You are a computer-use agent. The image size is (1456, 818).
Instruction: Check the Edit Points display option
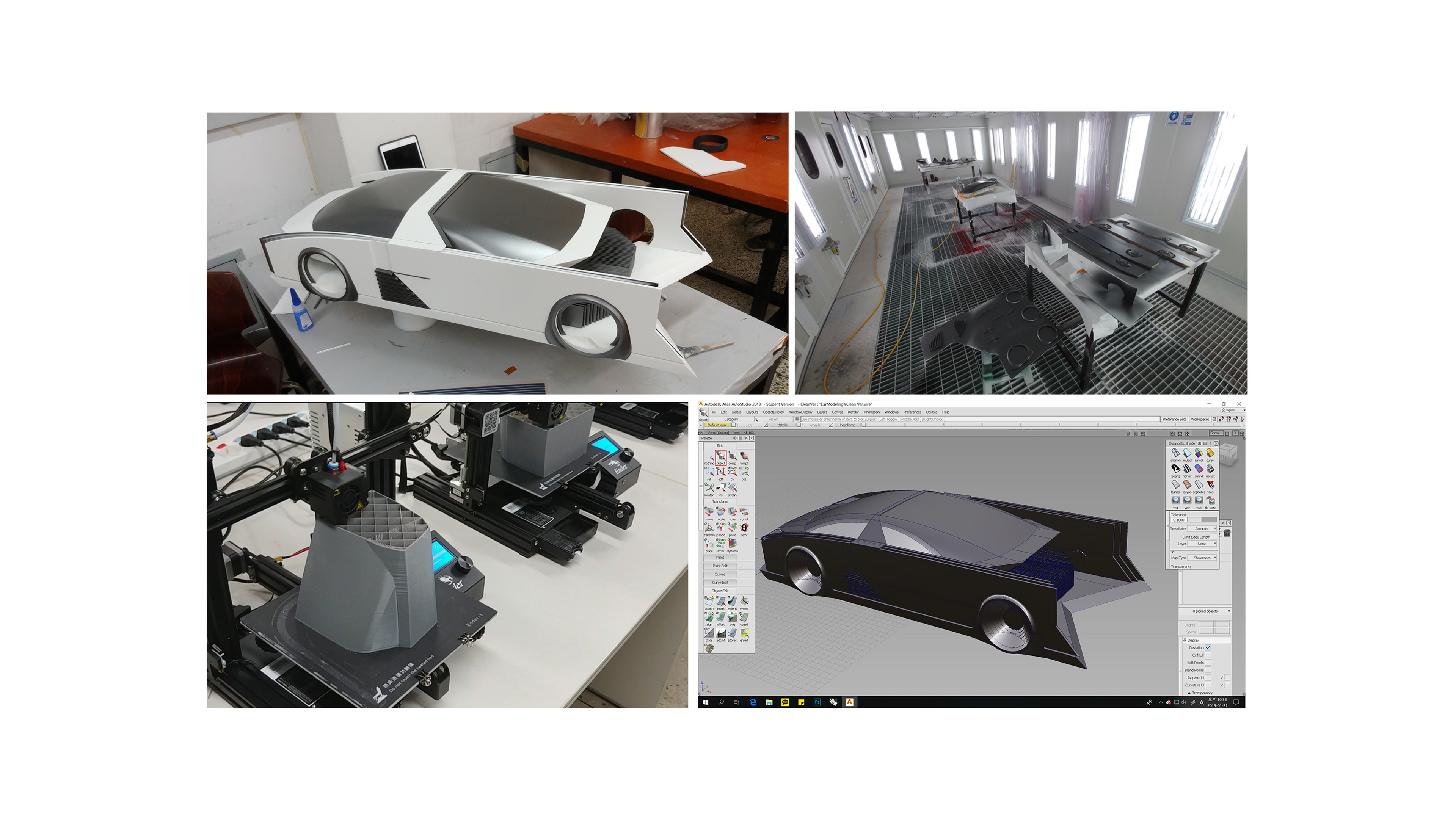[x=1208, y=662]
